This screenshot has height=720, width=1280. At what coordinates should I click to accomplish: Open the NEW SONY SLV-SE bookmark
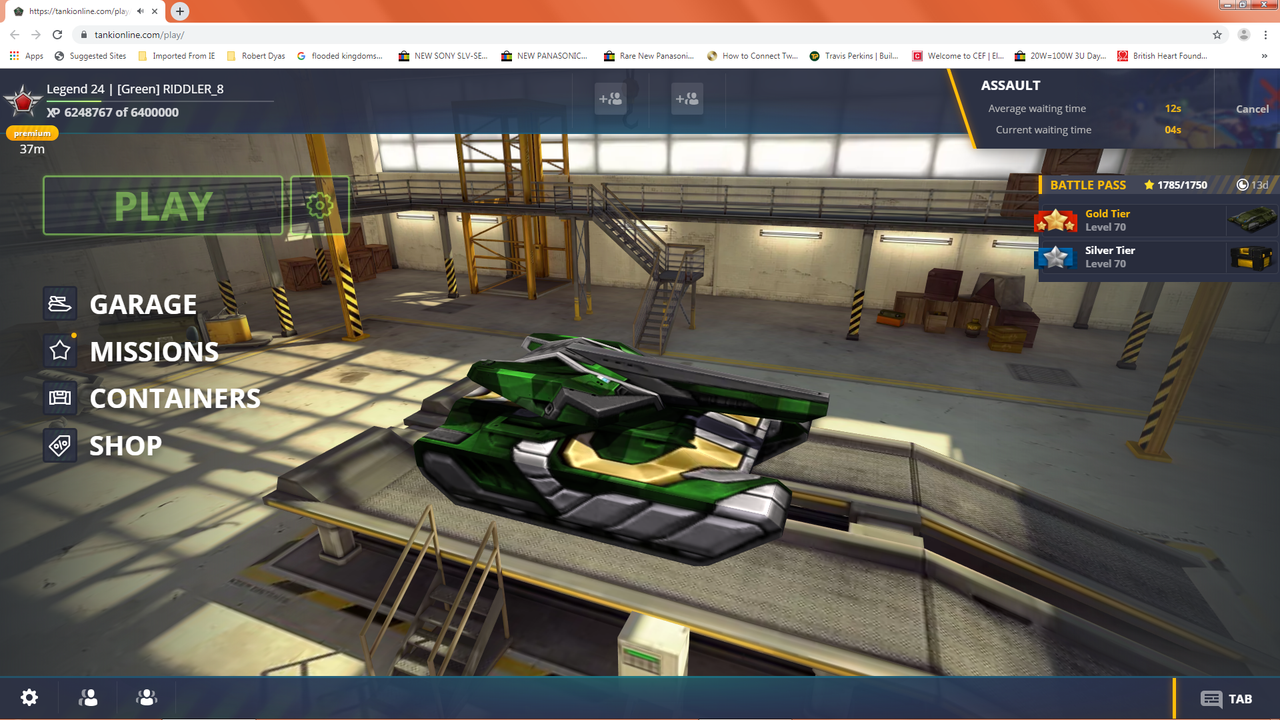tap(443, 56)
